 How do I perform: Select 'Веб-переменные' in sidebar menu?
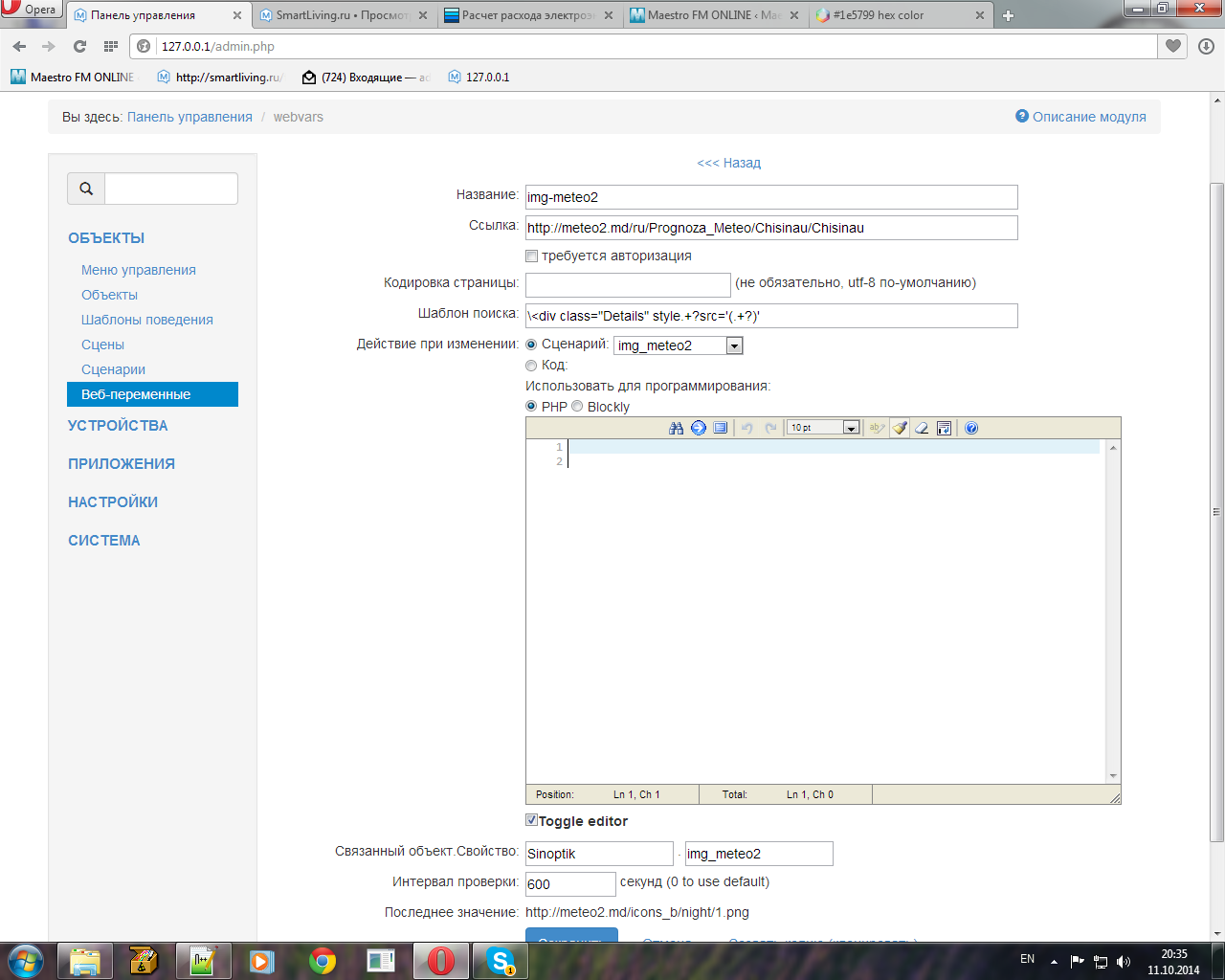point(153,394)
